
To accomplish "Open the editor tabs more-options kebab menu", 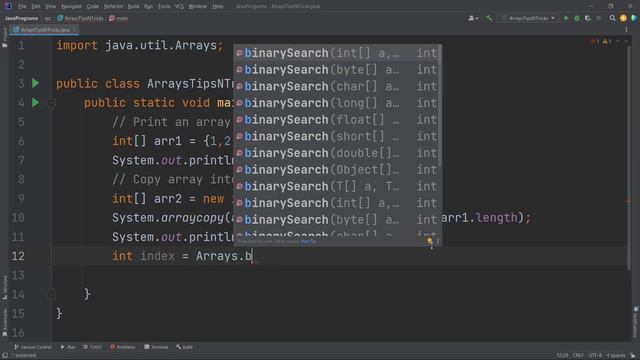I will [627, 30].
